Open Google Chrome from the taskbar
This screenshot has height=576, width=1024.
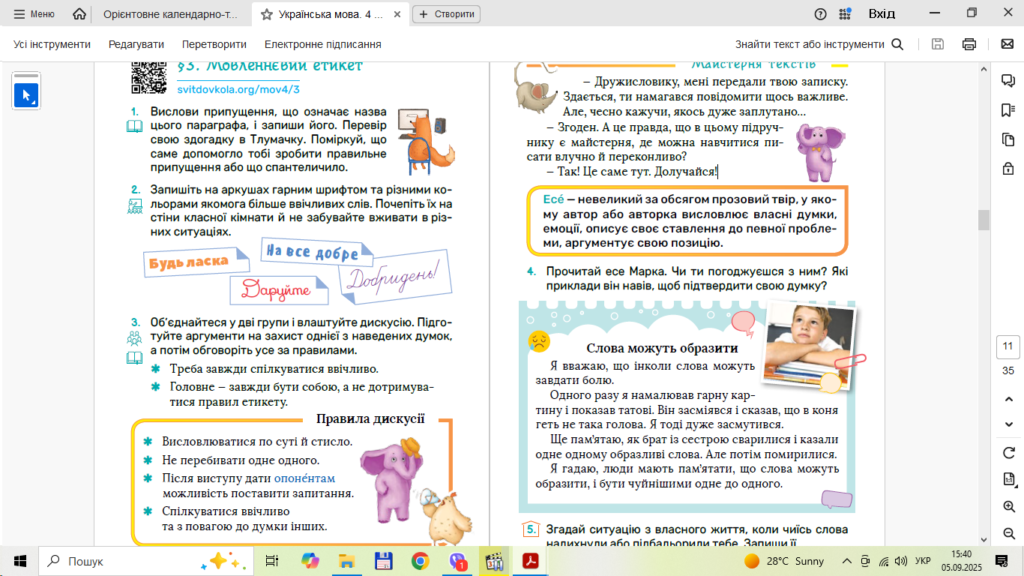[420, 561]
